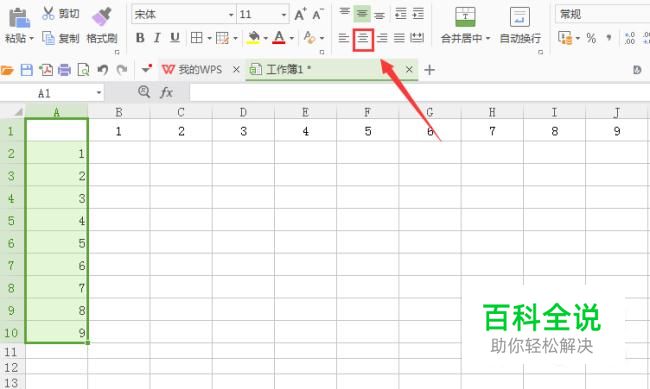Close the 我的WPS tab
Viewport: 650px width, 389px height.
click(236, 70)
